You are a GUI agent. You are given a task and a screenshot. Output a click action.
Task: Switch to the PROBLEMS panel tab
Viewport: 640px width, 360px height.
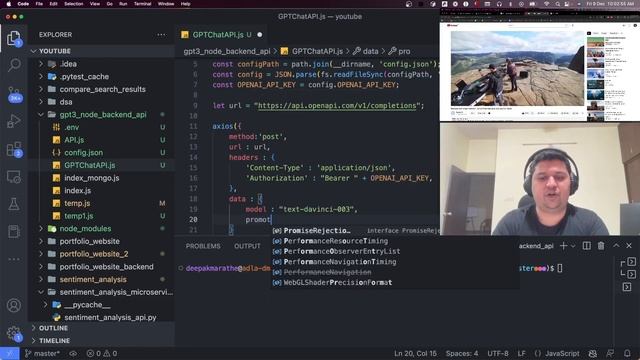pos(203,246)
